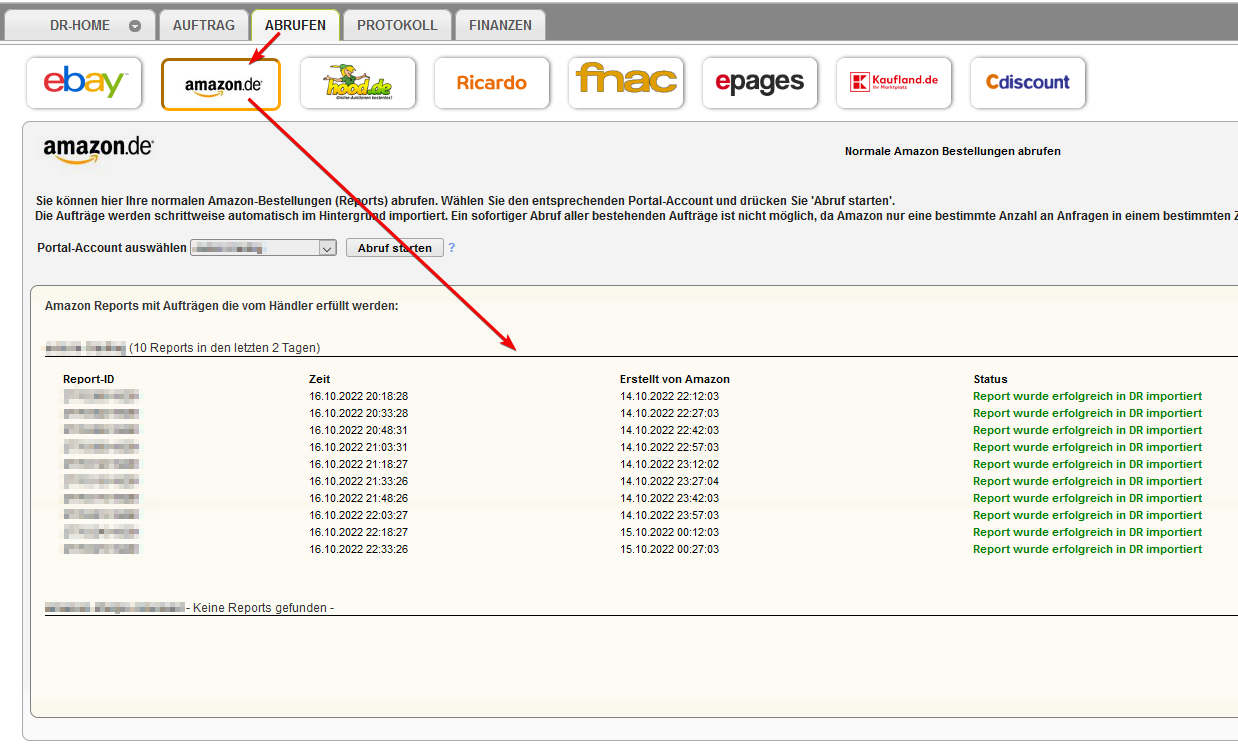Click the Erstellt von Amazon column header
The height and width of the screenshot is (754, 1238).
675,379
